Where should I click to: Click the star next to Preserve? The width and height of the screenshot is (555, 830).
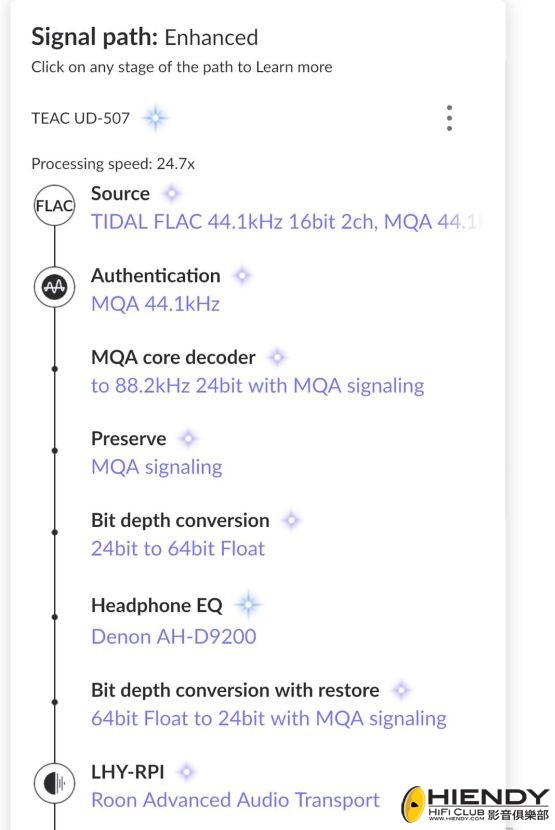click(x=188, y=439)
